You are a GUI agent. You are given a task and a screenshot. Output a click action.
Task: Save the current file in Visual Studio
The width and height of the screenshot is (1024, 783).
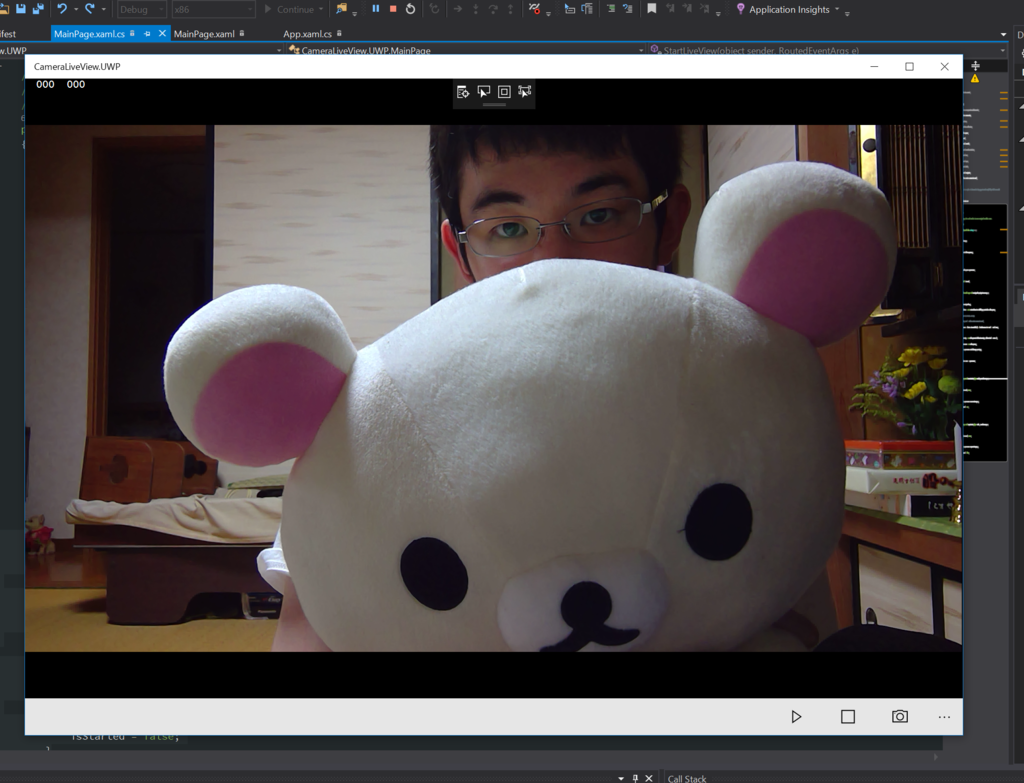point(21,8)
